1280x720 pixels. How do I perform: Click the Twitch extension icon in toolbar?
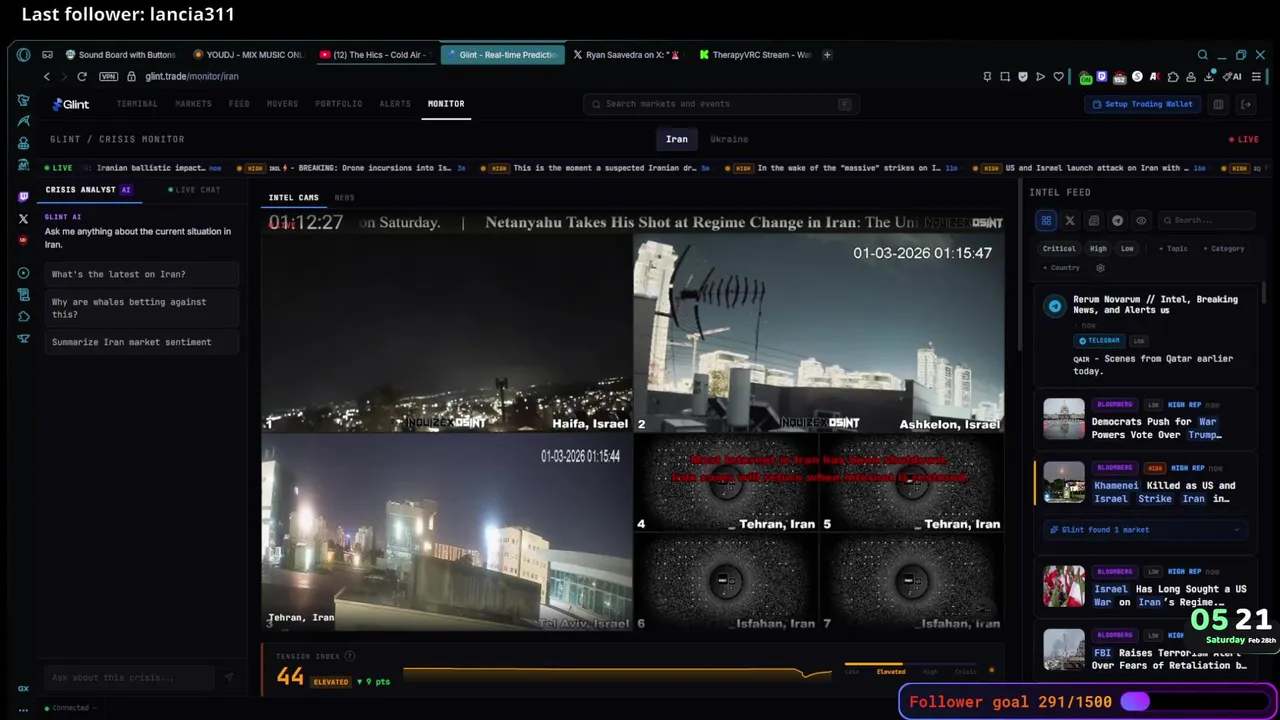click(x=1102, y=76)
